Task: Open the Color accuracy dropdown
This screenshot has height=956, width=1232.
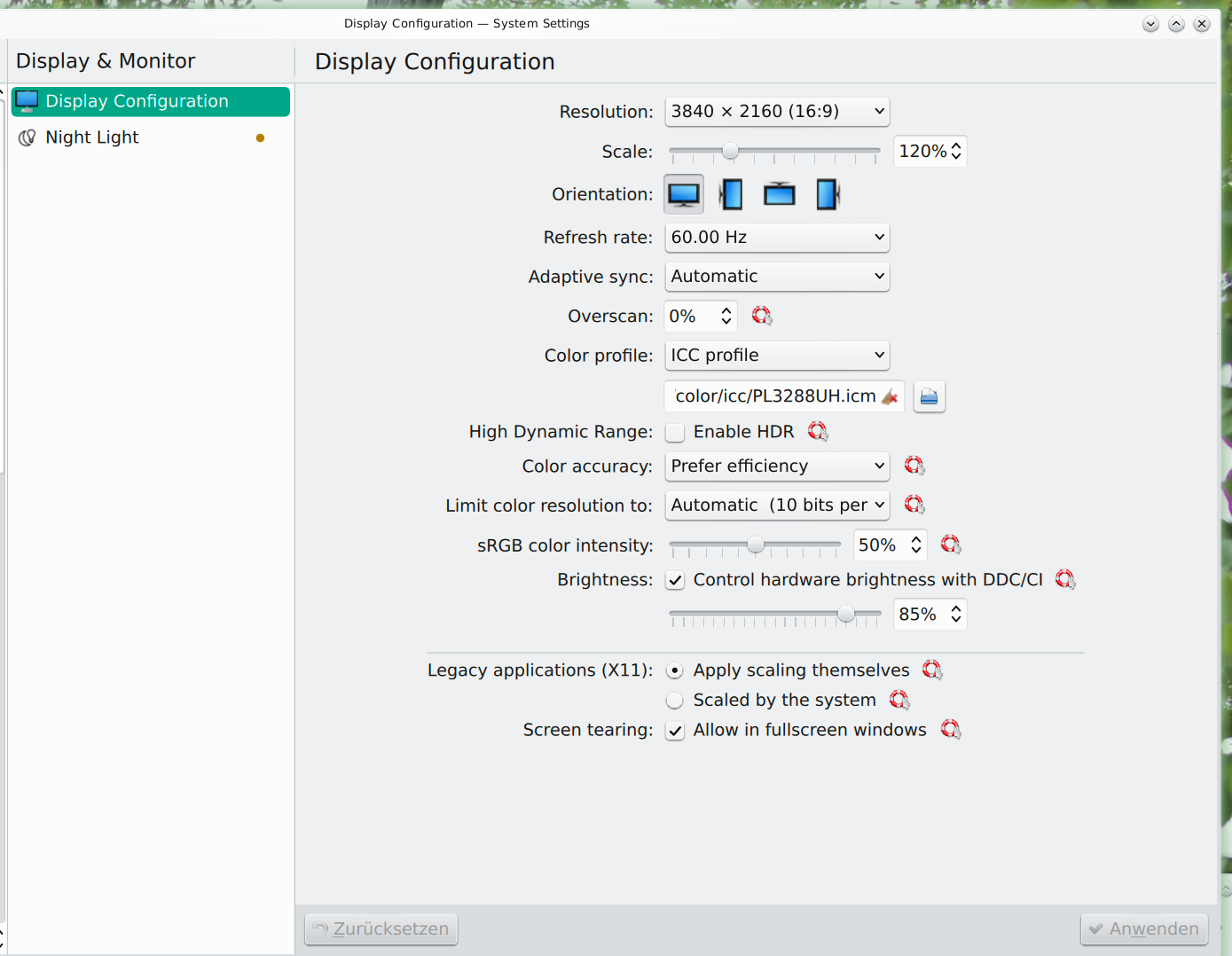Action: (x=777, y=466)
